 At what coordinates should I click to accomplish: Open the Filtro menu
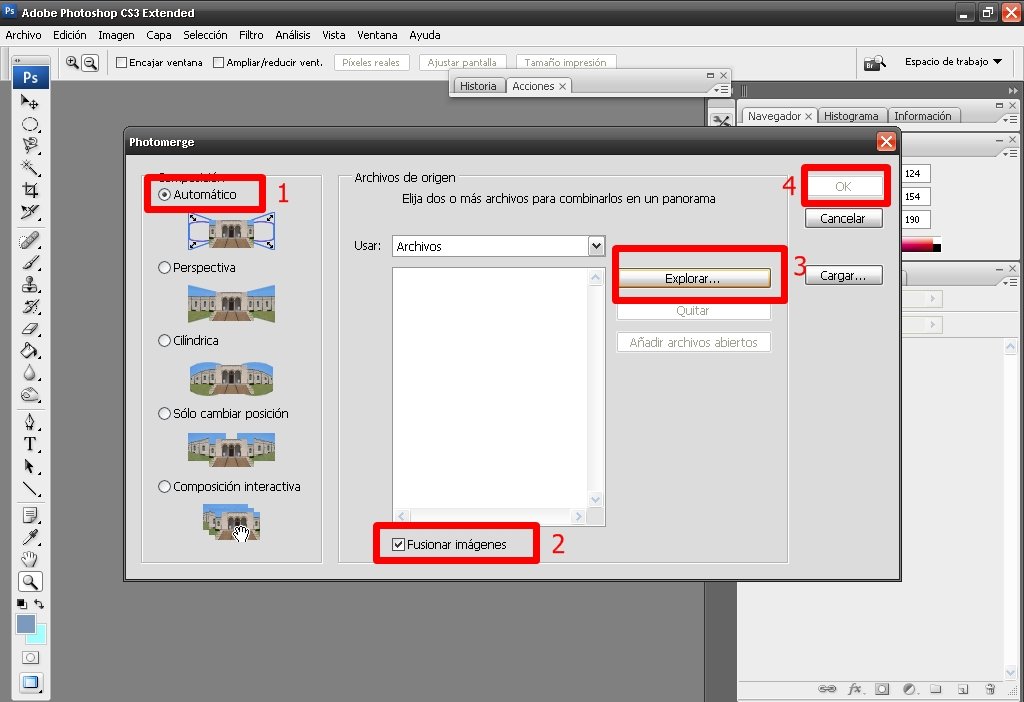(x=251, y=35)
